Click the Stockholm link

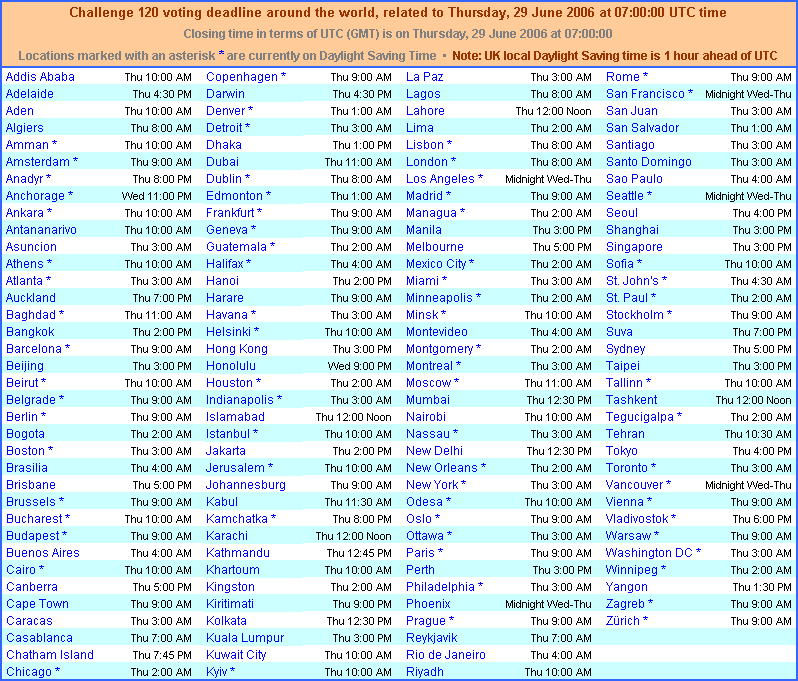point(635,315)
